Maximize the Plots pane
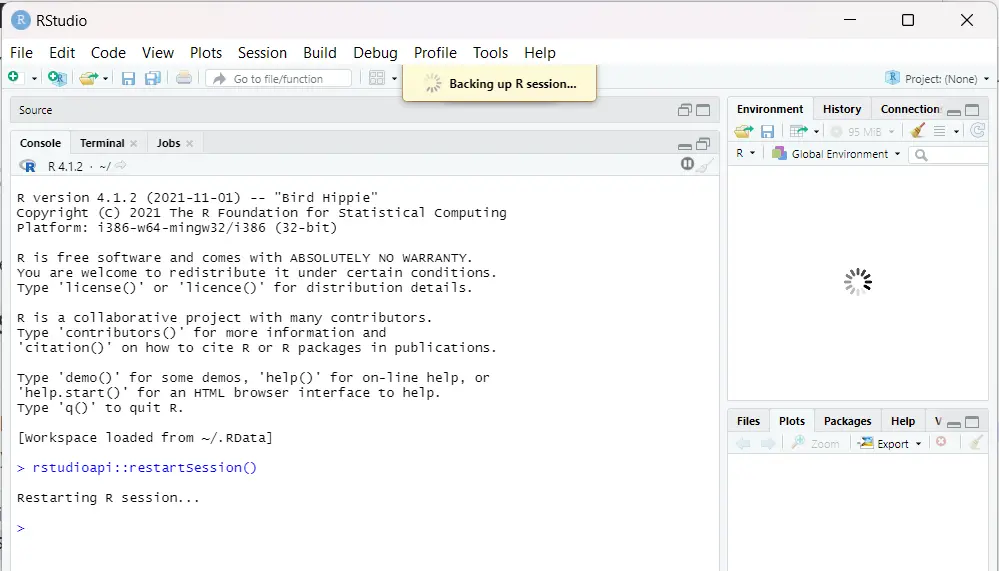This screenshot has height=571, width=999. pyautogui.click(x=972, y=421)
